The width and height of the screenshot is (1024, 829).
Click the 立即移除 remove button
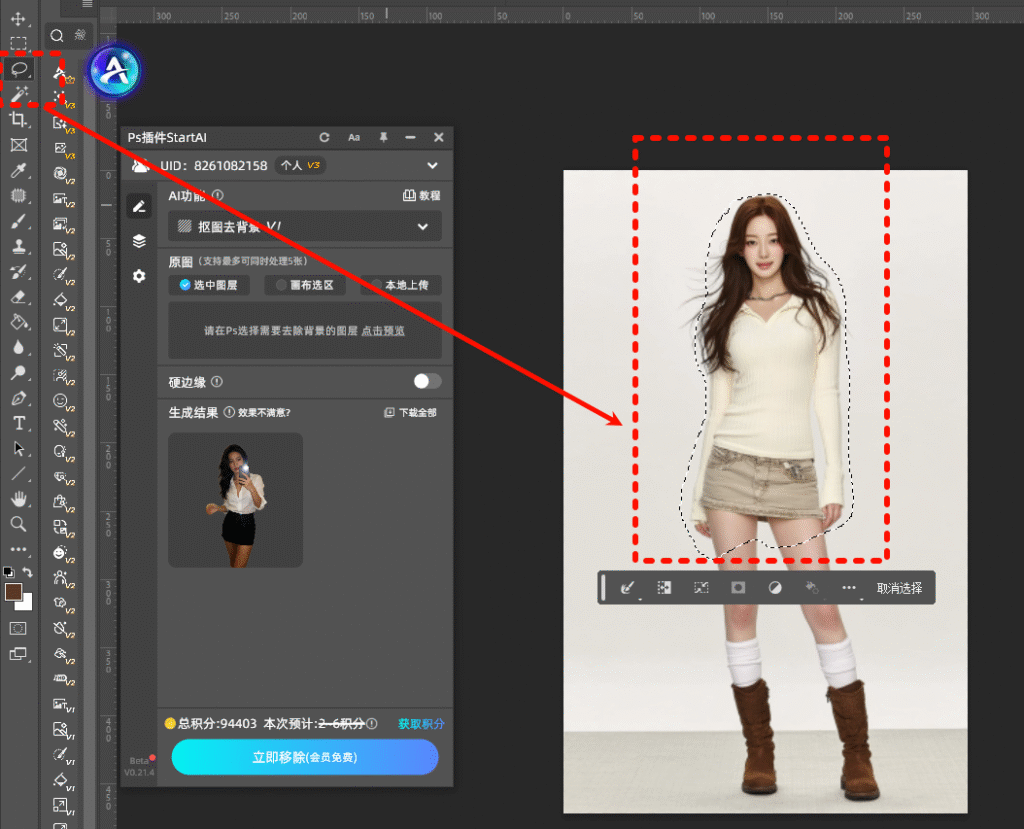pyautogui.click(x=304, y=757)
